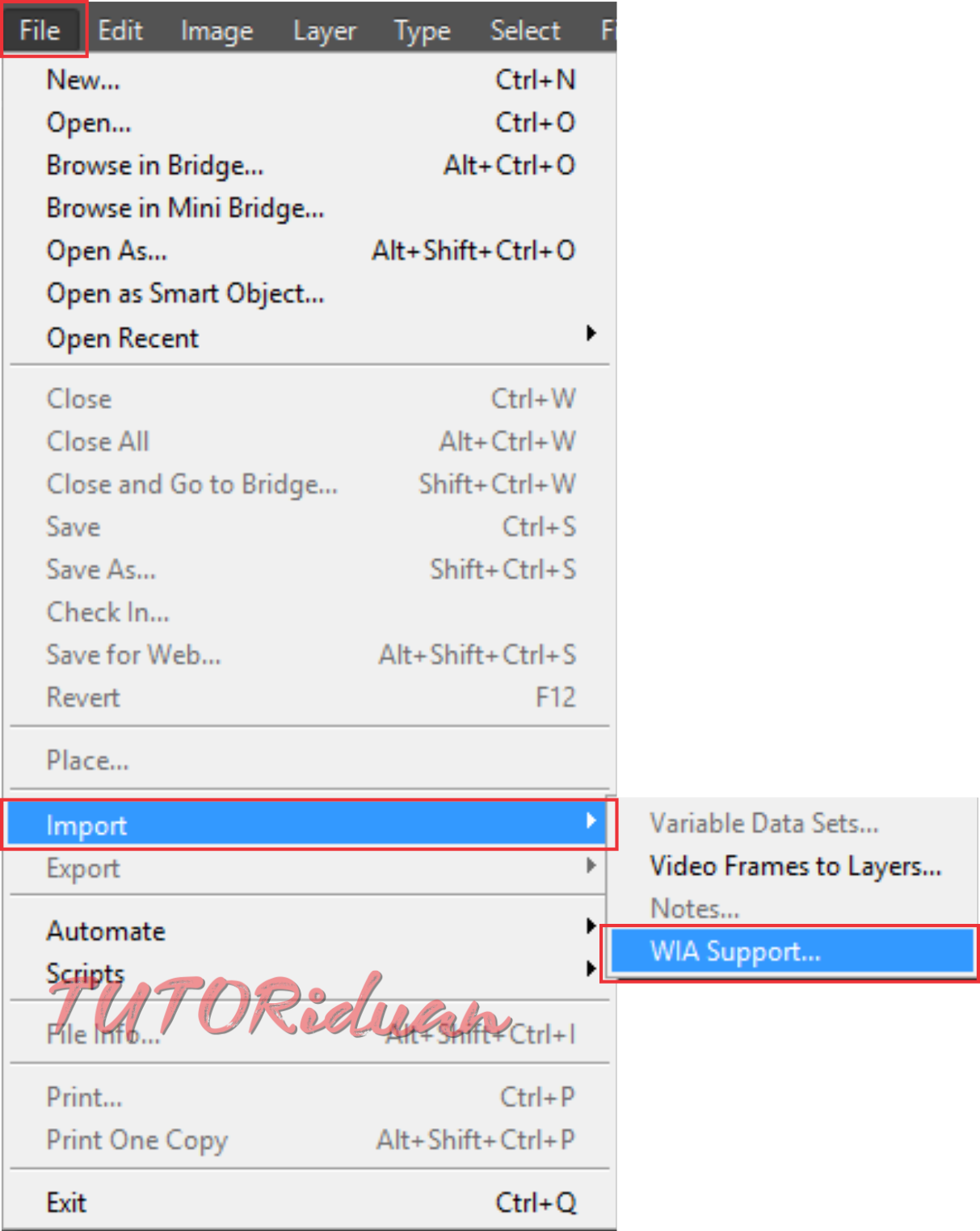Select WIA Support... in Import submenu
Image resolution: width=980 pixels, height=1231 pixels.
click(x=791, y=952)
